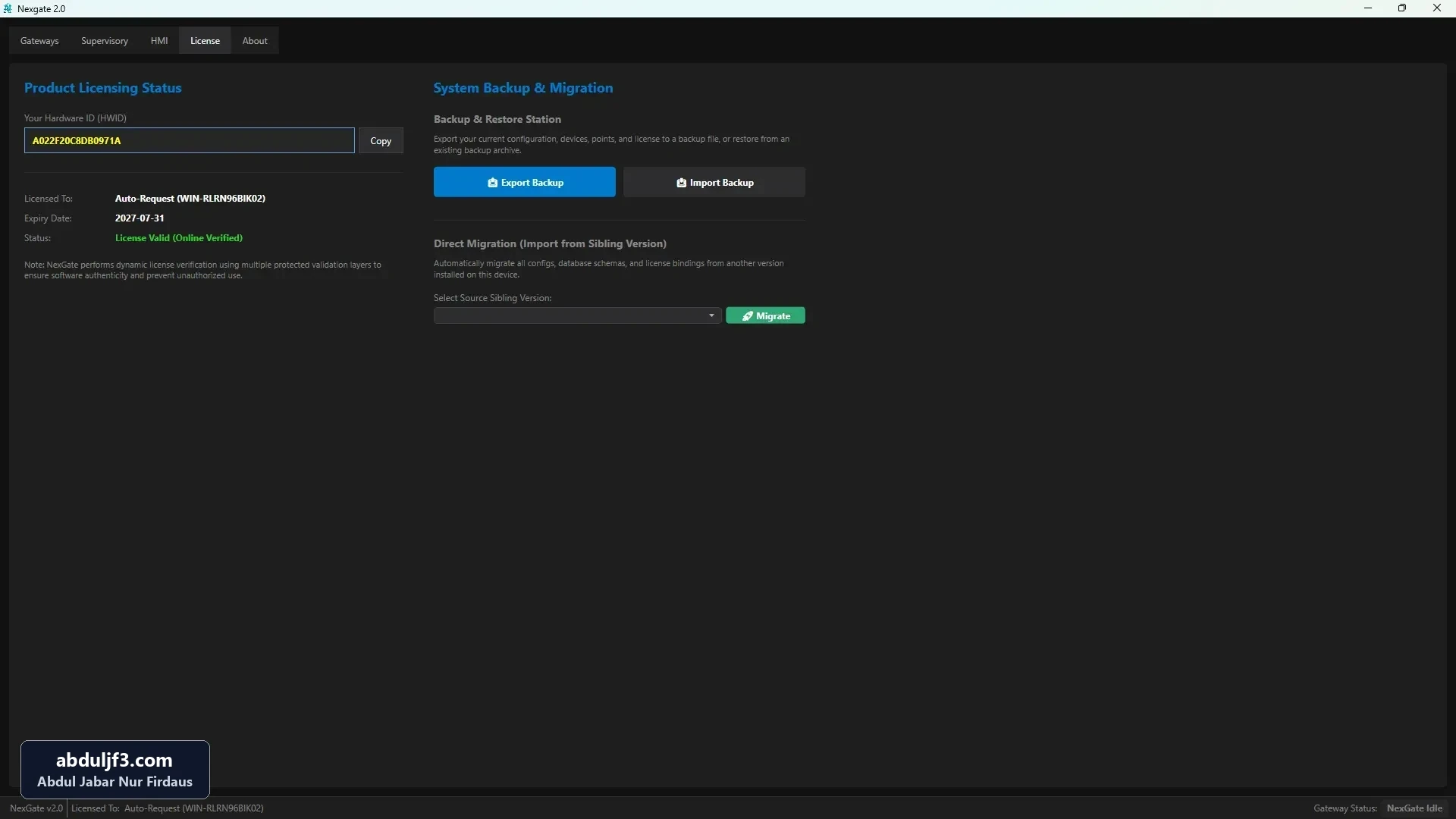Click the 'Product Licensing Status' heading

(x=103, y=88)
